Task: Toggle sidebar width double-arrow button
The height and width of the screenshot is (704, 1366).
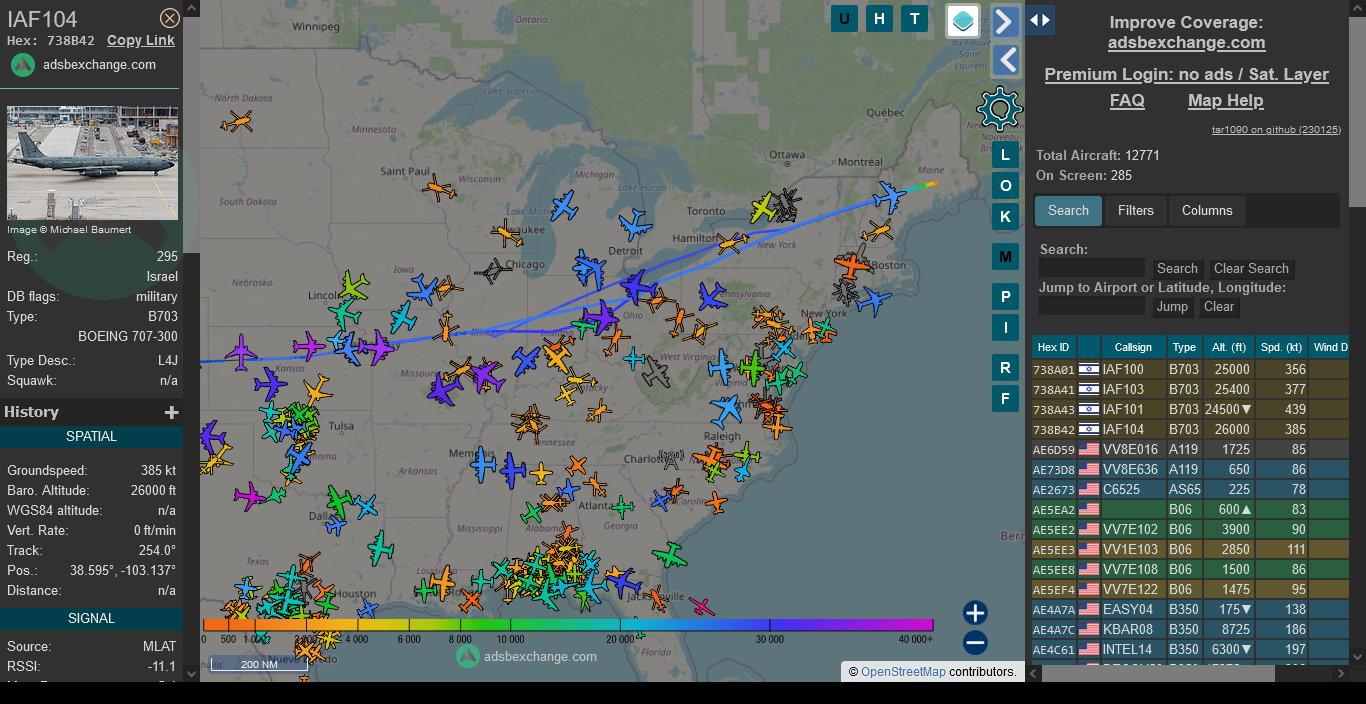Action: click(1040, 20)
